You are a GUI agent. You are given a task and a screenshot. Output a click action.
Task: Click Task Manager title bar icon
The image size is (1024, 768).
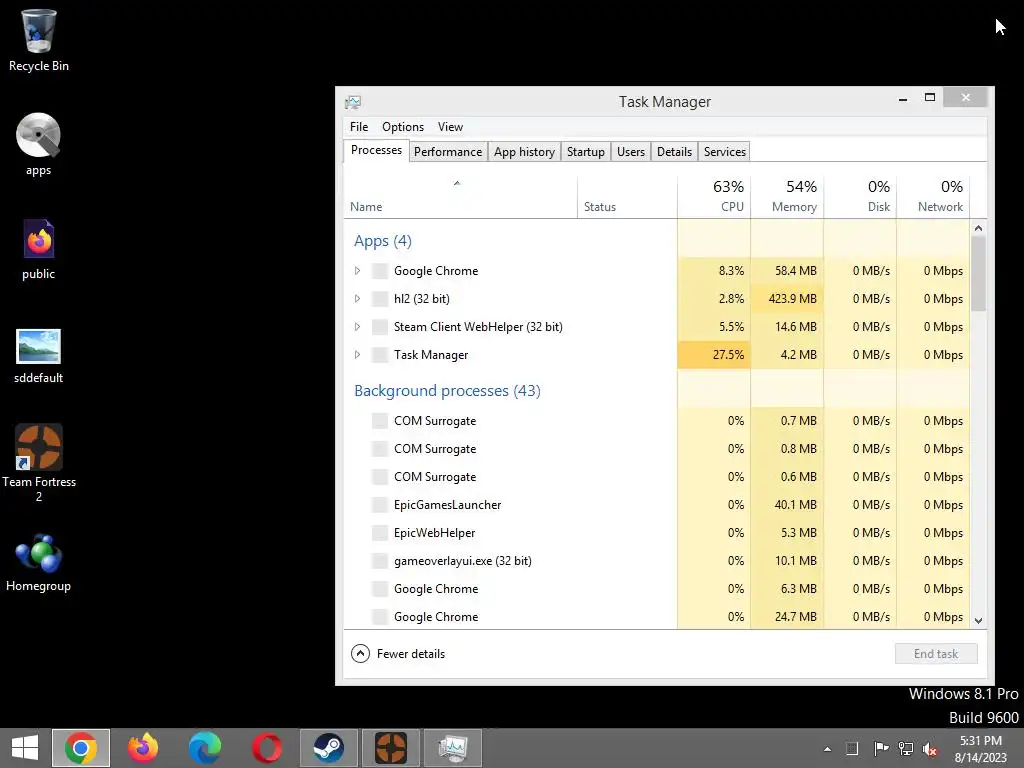point(353,102)
